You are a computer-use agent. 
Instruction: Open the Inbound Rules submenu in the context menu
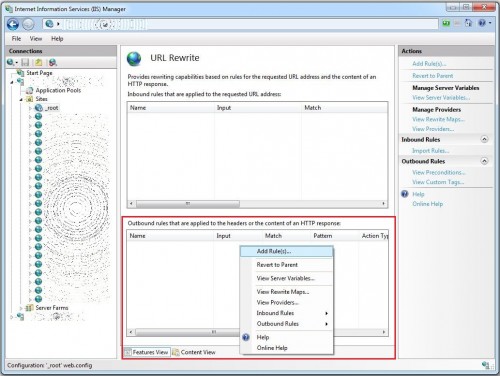tap(287, 313)
